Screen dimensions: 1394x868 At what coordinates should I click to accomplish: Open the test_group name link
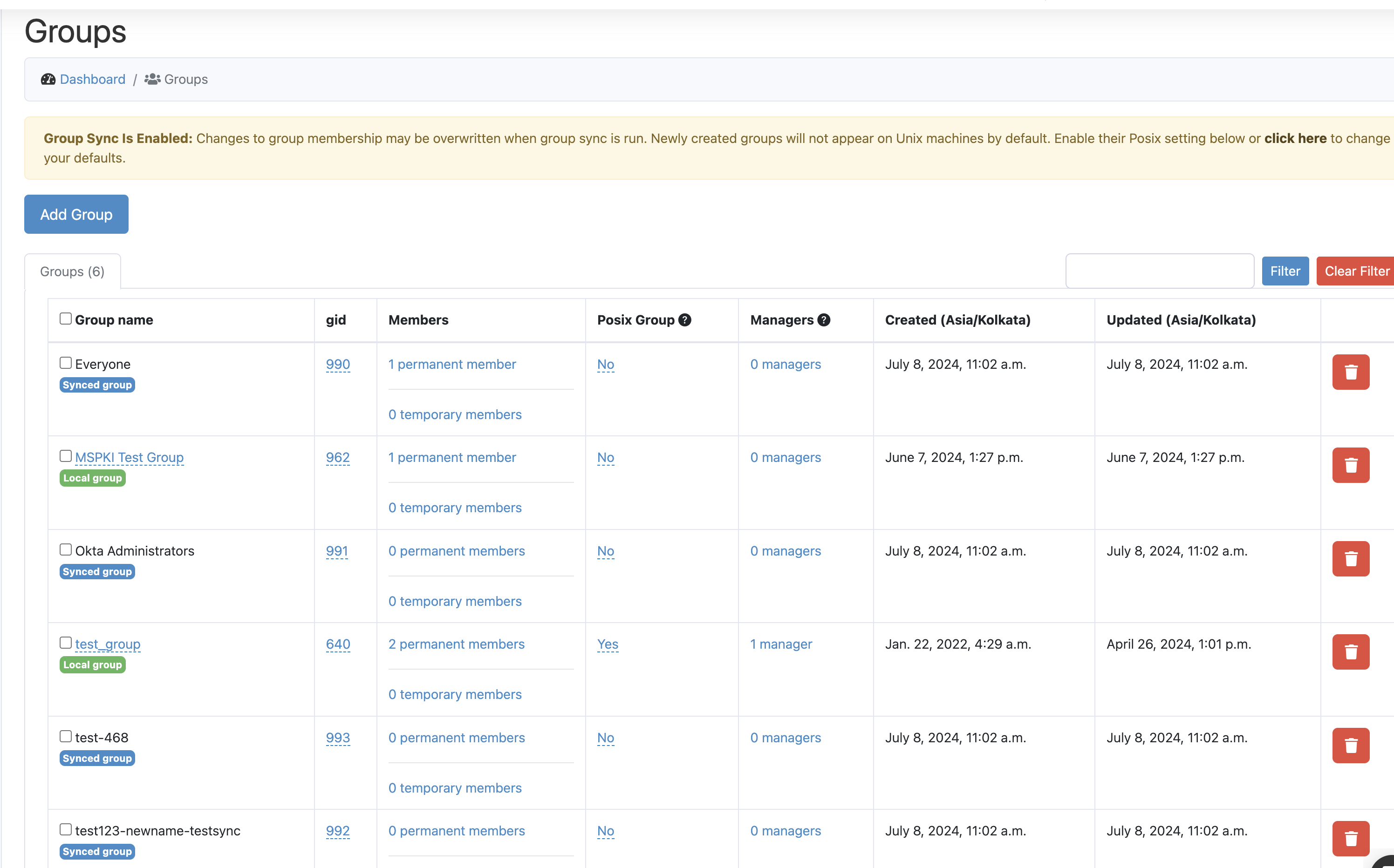[108, 644]
